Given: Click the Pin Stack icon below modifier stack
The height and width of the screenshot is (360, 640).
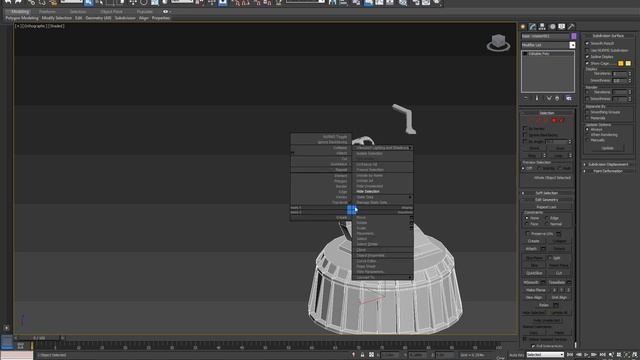Looking at the screenshot, I should point(526,98).
